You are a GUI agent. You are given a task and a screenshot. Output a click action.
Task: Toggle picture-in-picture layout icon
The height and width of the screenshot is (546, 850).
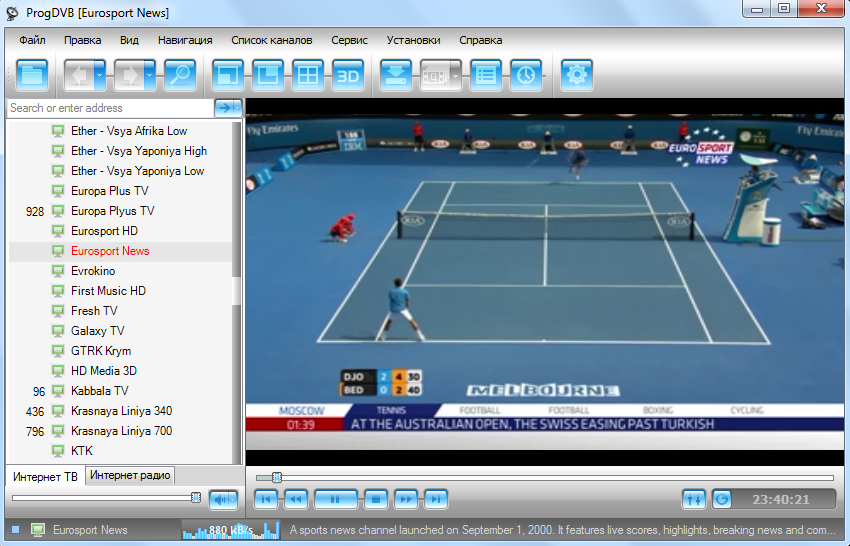(x=268, y=75)
